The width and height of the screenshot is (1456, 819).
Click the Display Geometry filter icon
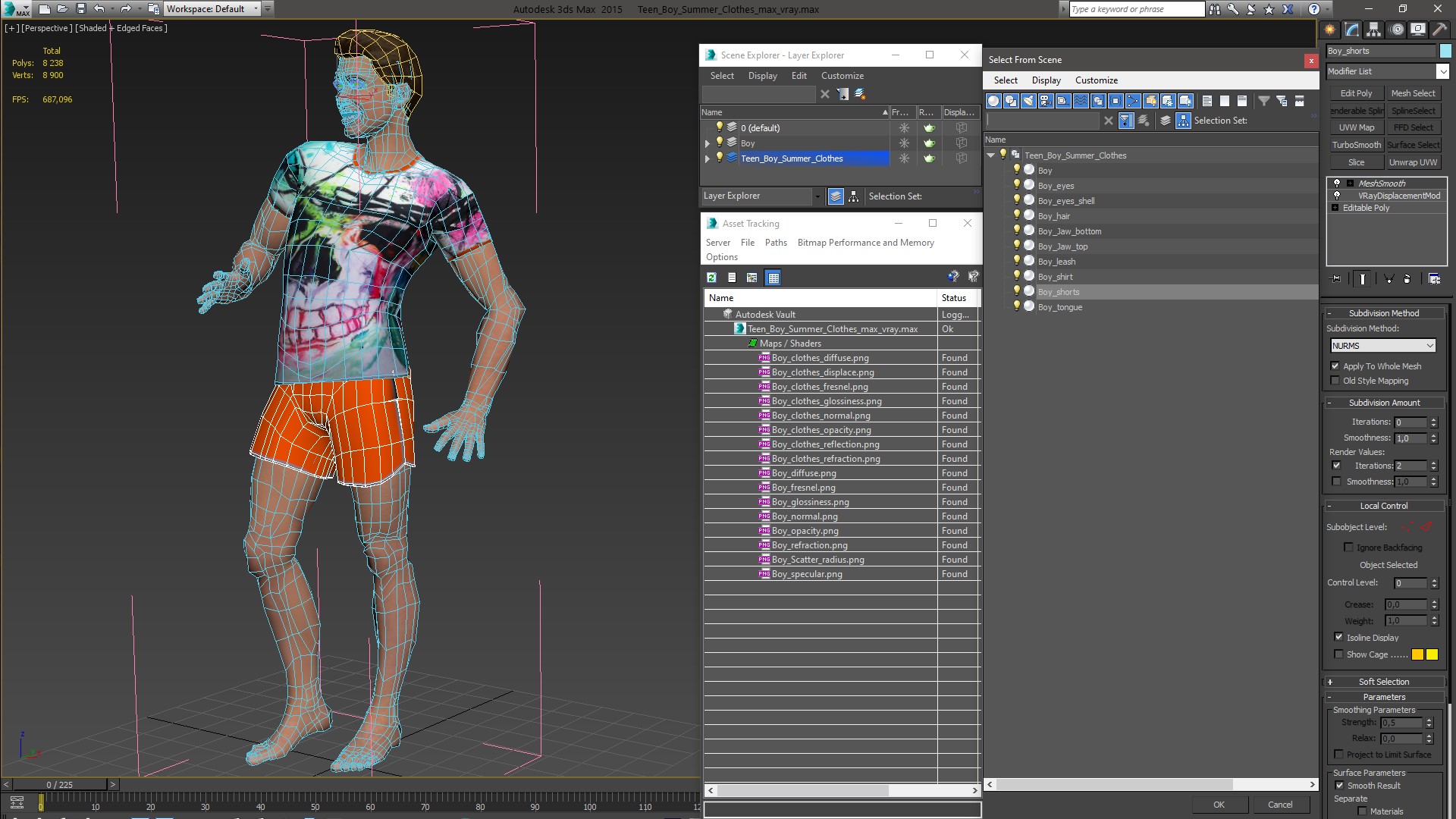click(993, 101)
